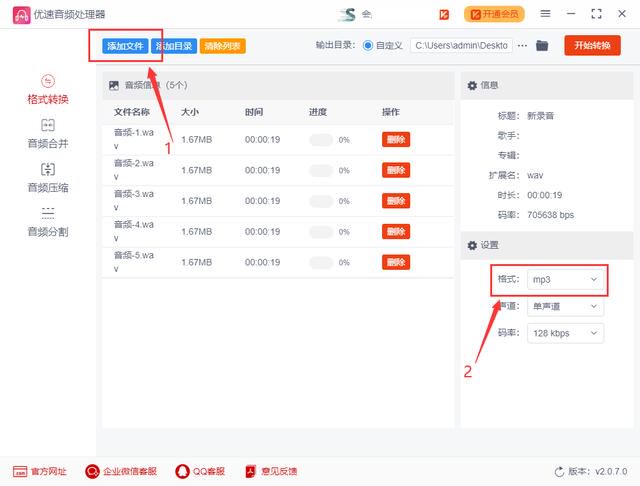Click the 添加目录 button
This screenshot has height=486, width=640.
coord(174,46)
